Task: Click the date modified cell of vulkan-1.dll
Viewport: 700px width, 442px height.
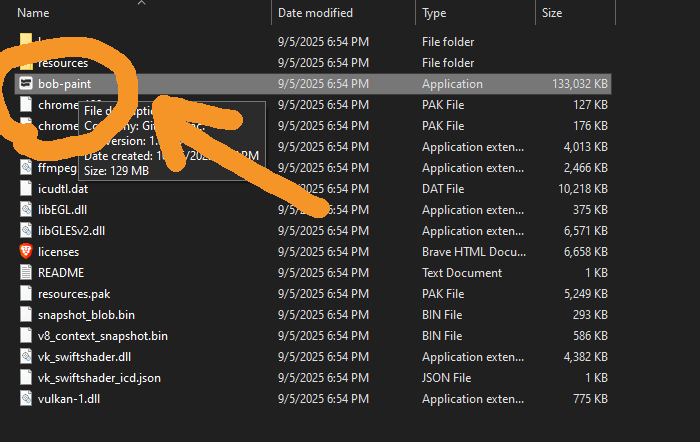Action: point(323,399)
